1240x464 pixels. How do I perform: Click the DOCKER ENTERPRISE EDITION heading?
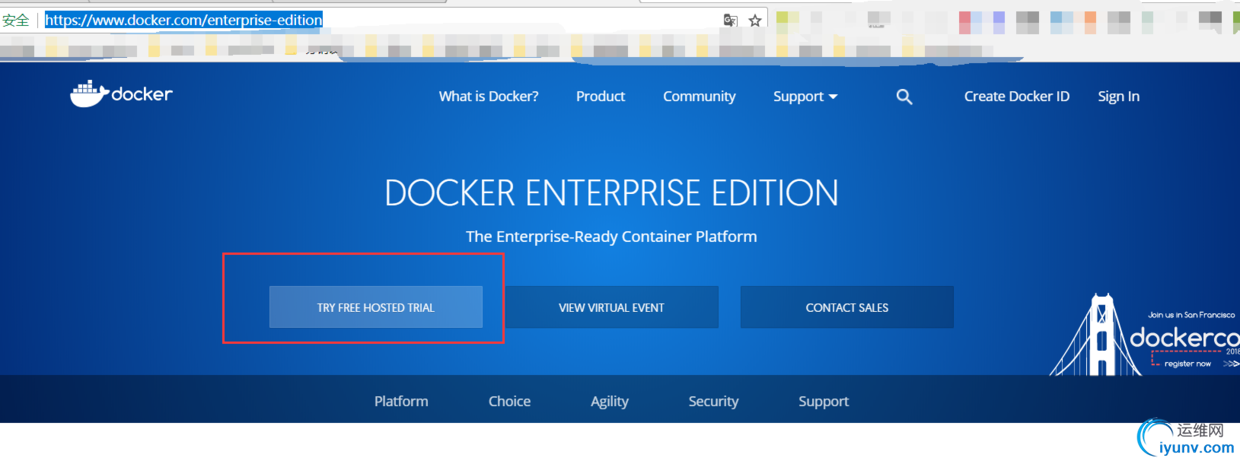pyautogui.click(x=611, y=193)
